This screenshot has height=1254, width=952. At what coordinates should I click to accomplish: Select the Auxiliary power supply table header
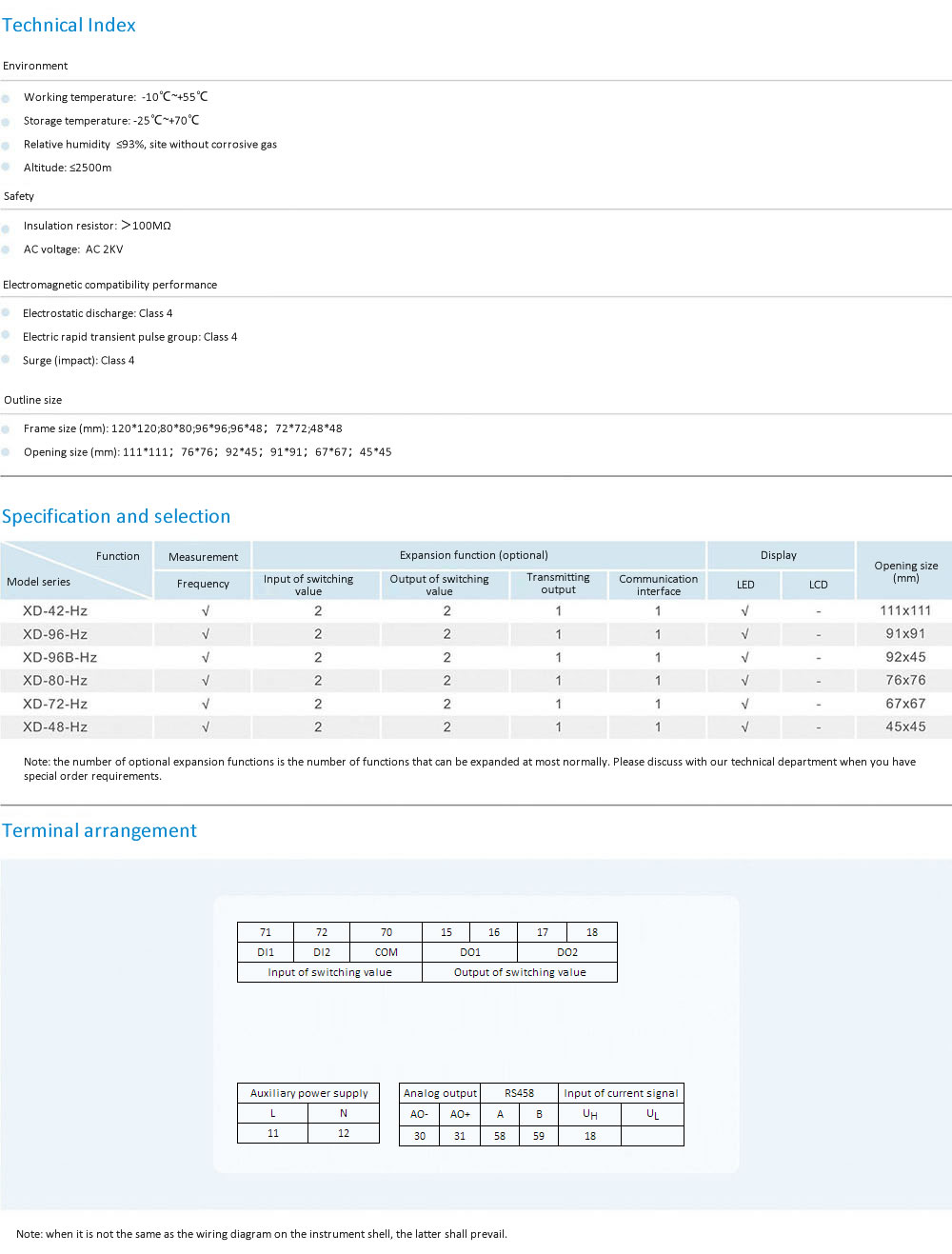coord(308,1093)
